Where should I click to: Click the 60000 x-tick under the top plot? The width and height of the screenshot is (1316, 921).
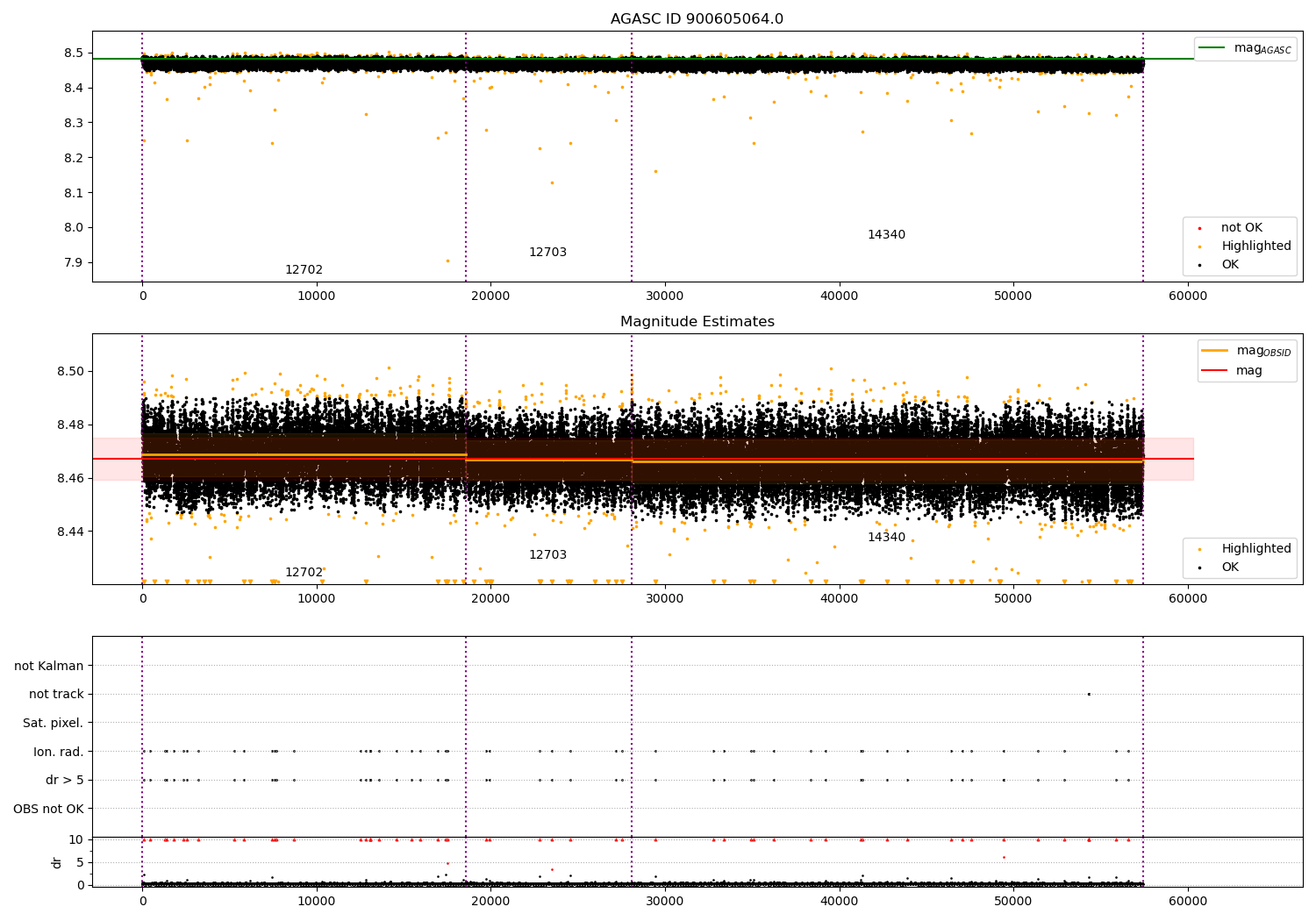pyautogui.click(x=1188, y=296)
